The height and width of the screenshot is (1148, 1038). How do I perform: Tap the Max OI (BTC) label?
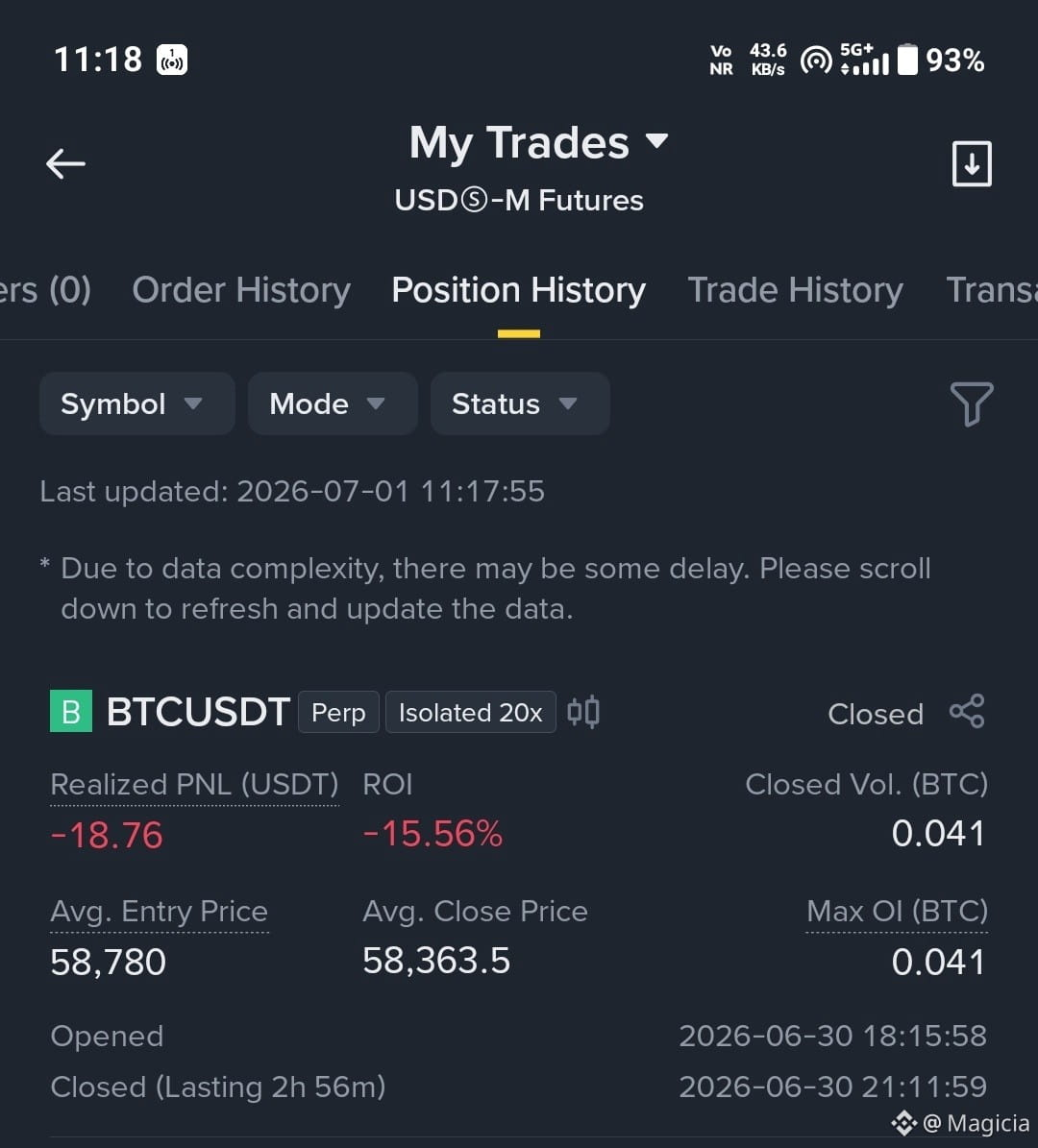click(897, 912)
